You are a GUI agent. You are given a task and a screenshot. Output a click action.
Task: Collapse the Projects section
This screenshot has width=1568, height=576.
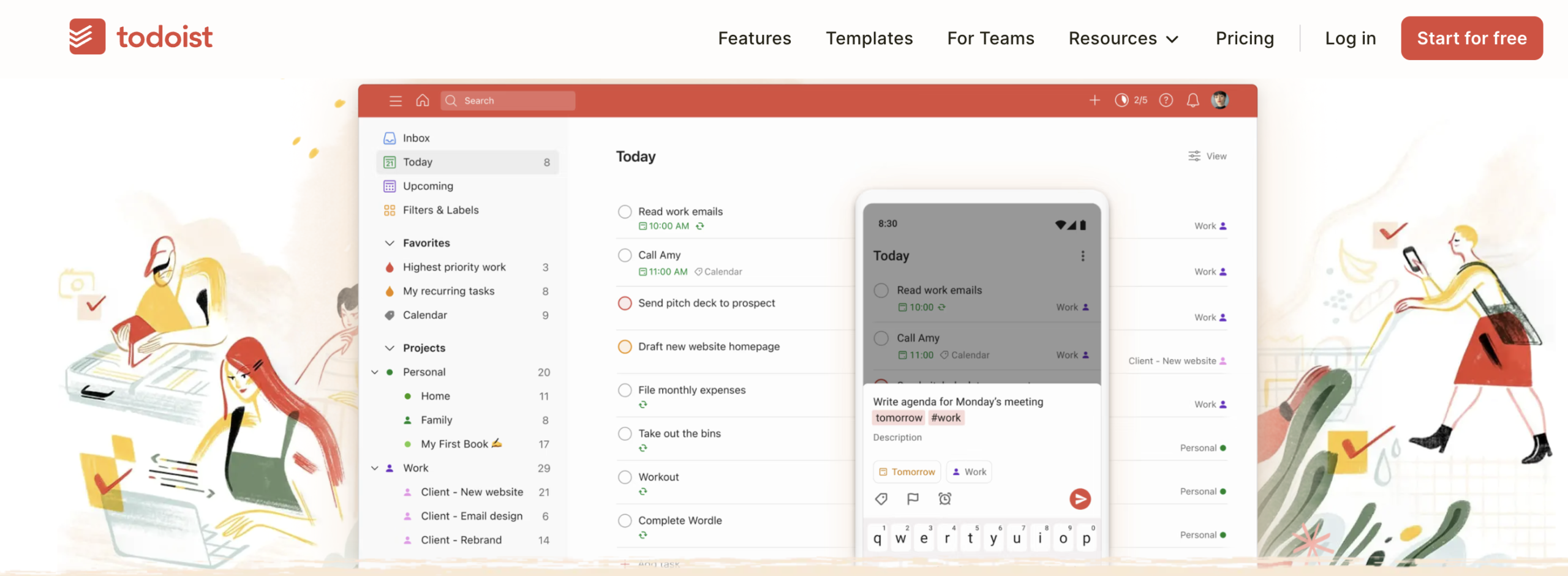pyautogui.click(x=390, y=348)
